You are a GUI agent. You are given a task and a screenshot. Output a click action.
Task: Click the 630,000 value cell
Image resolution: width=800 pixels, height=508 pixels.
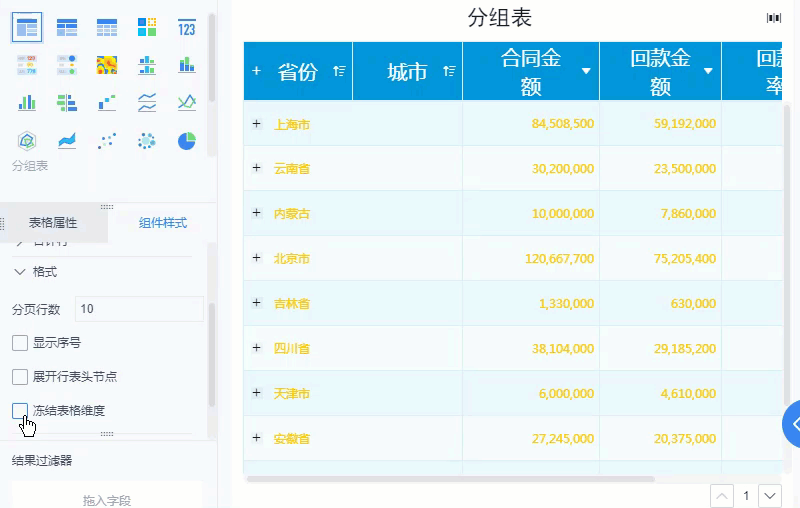[693, 304]
